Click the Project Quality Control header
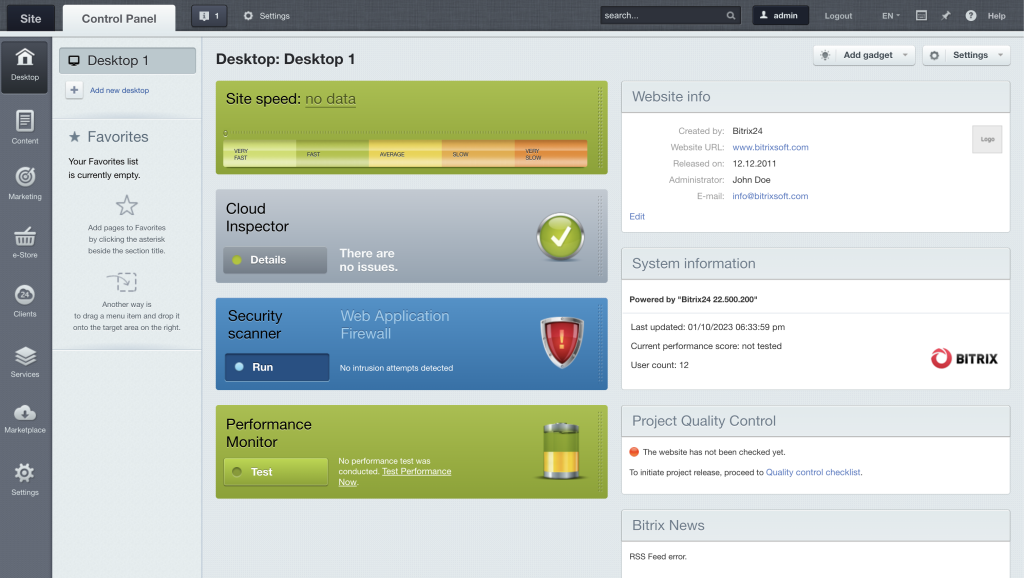The image size is (1024, 578). pos(816,421)
